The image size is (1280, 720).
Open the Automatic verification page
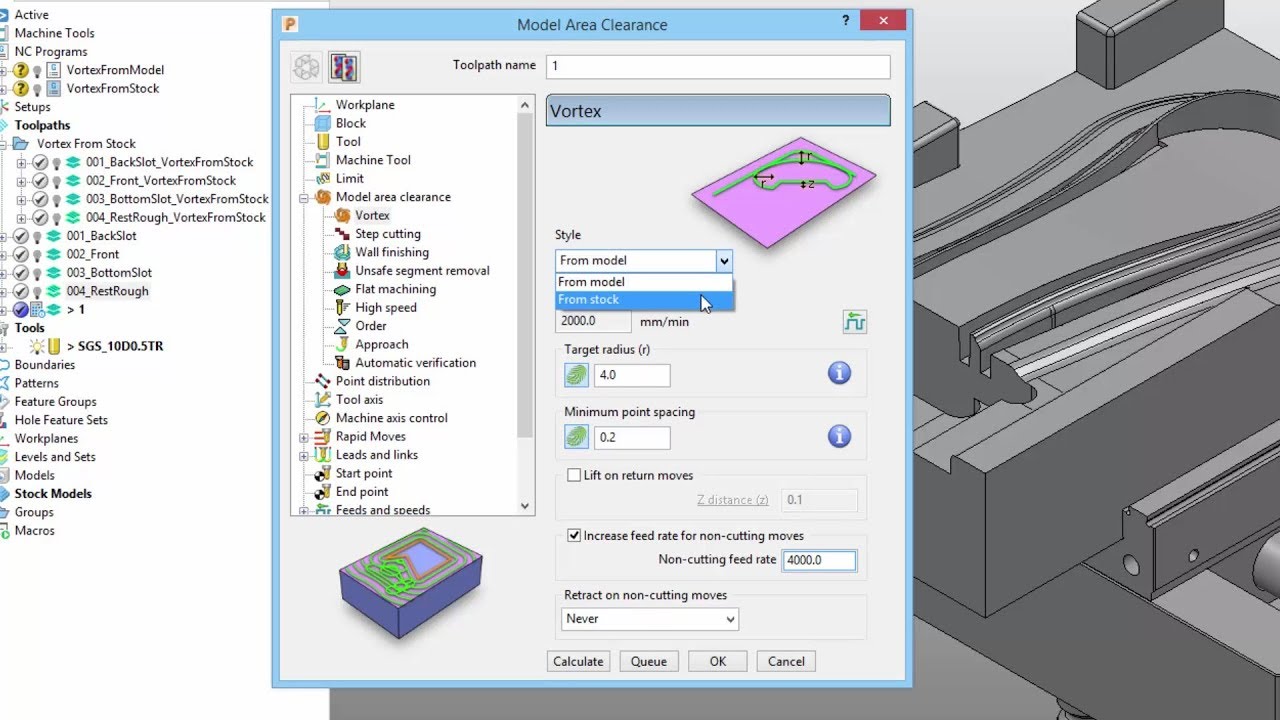point(415,363)
